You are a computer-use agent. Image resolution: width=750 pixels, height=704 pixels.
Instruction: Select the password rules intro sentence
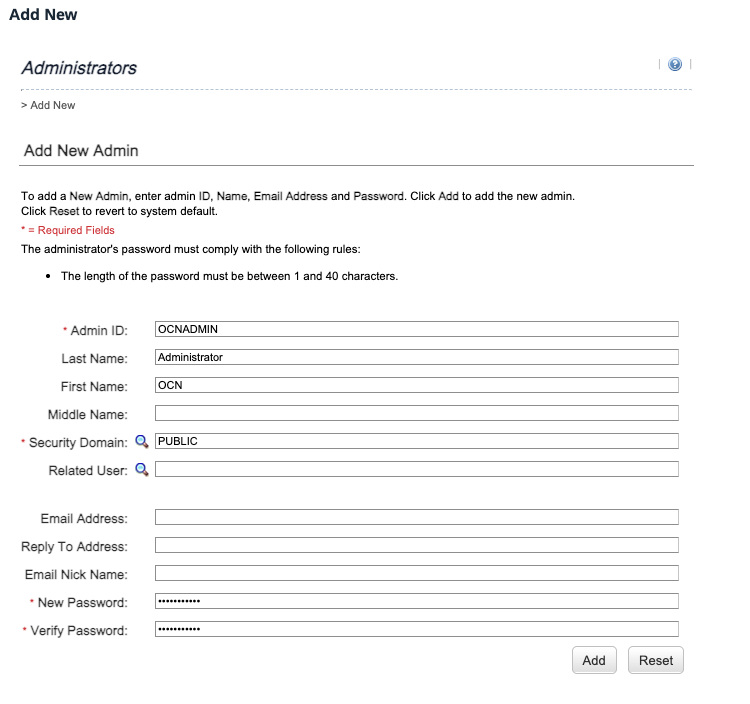[x=190, y=249]
